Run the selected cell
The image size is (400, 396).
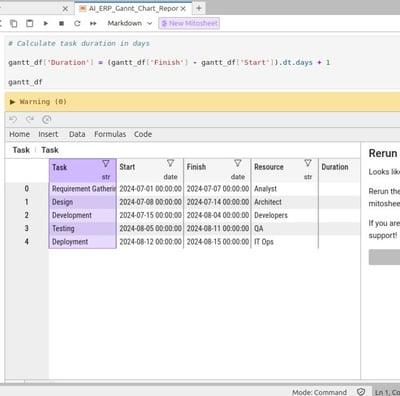(46, 23)
